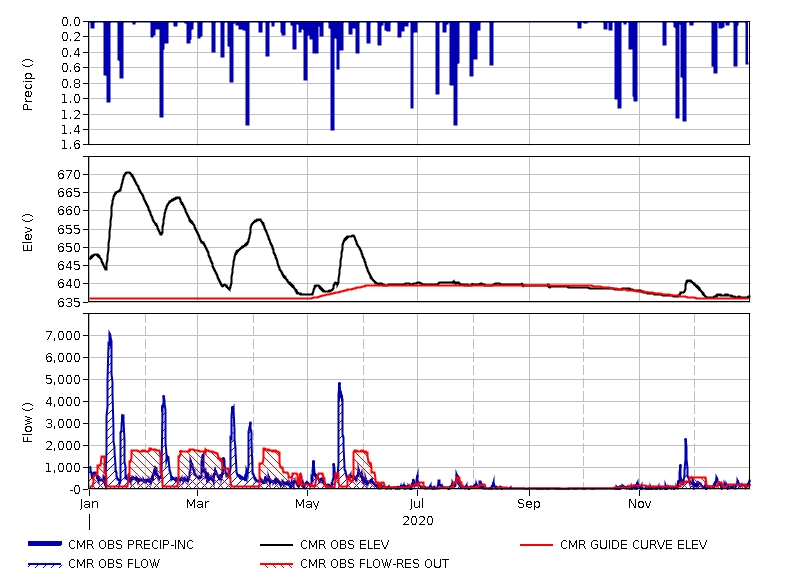The width and height of the screenshot is (801, 580).
Task: Click the 1,000 flow axis tick label
Action: (x=63, y=468)
